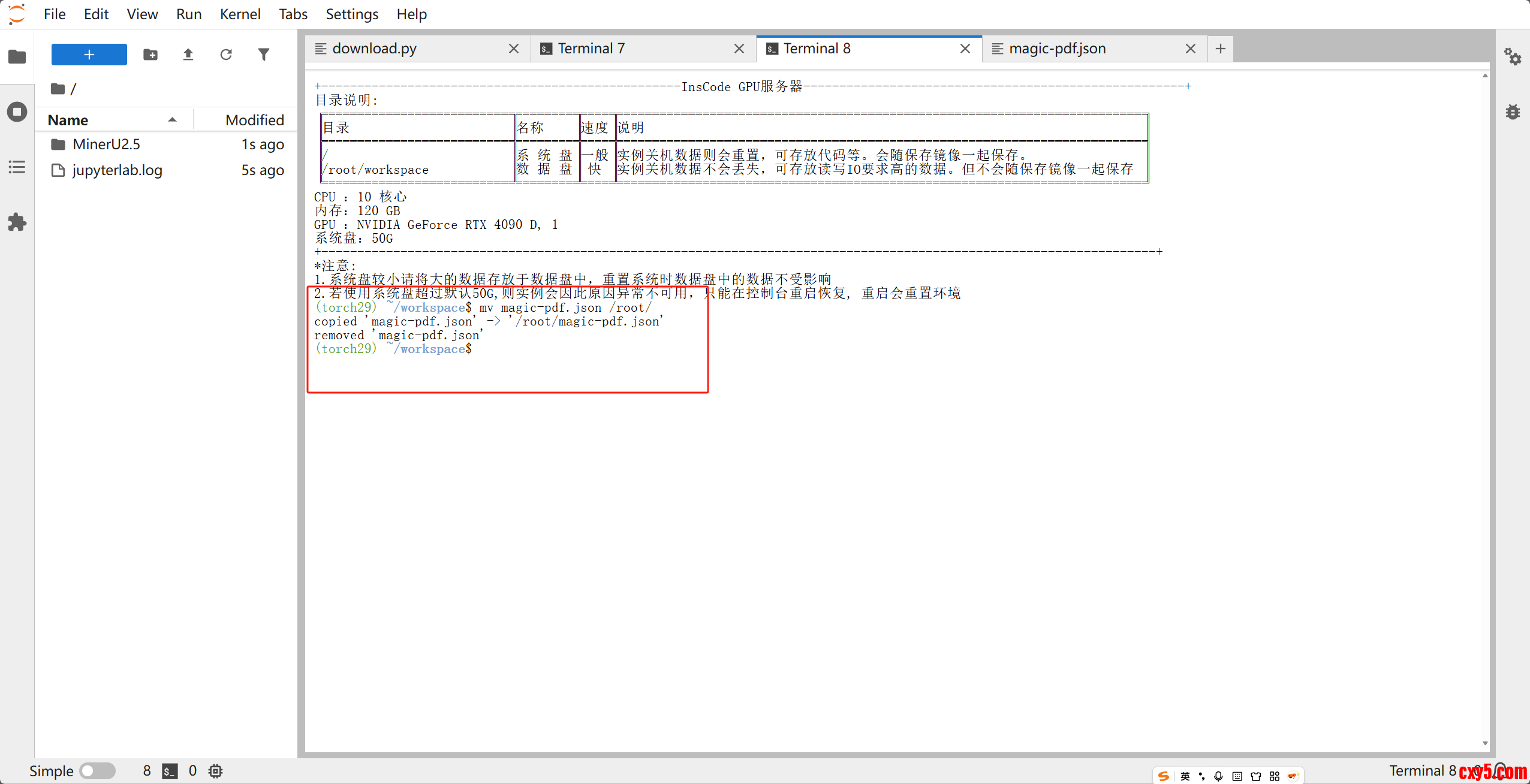This screenshot has height=784, width=1530.
Task: Click the terminal vertical scrollbar down arrow
Action: 1485,743
